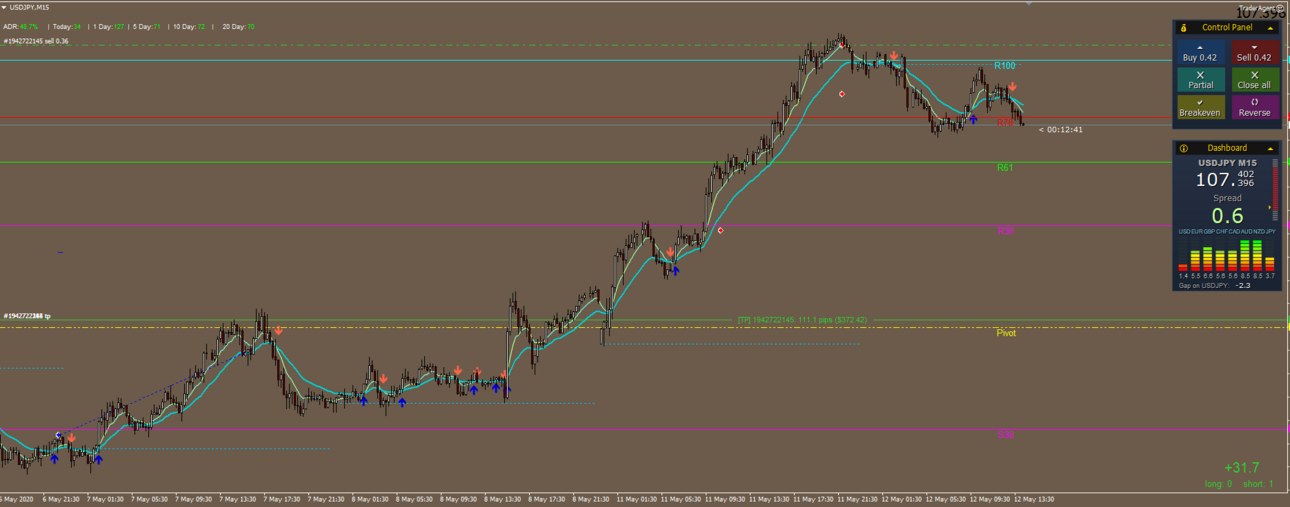Reverse the open position
Viewport: 1290px width, 507px height.
tap(1255, 107)
